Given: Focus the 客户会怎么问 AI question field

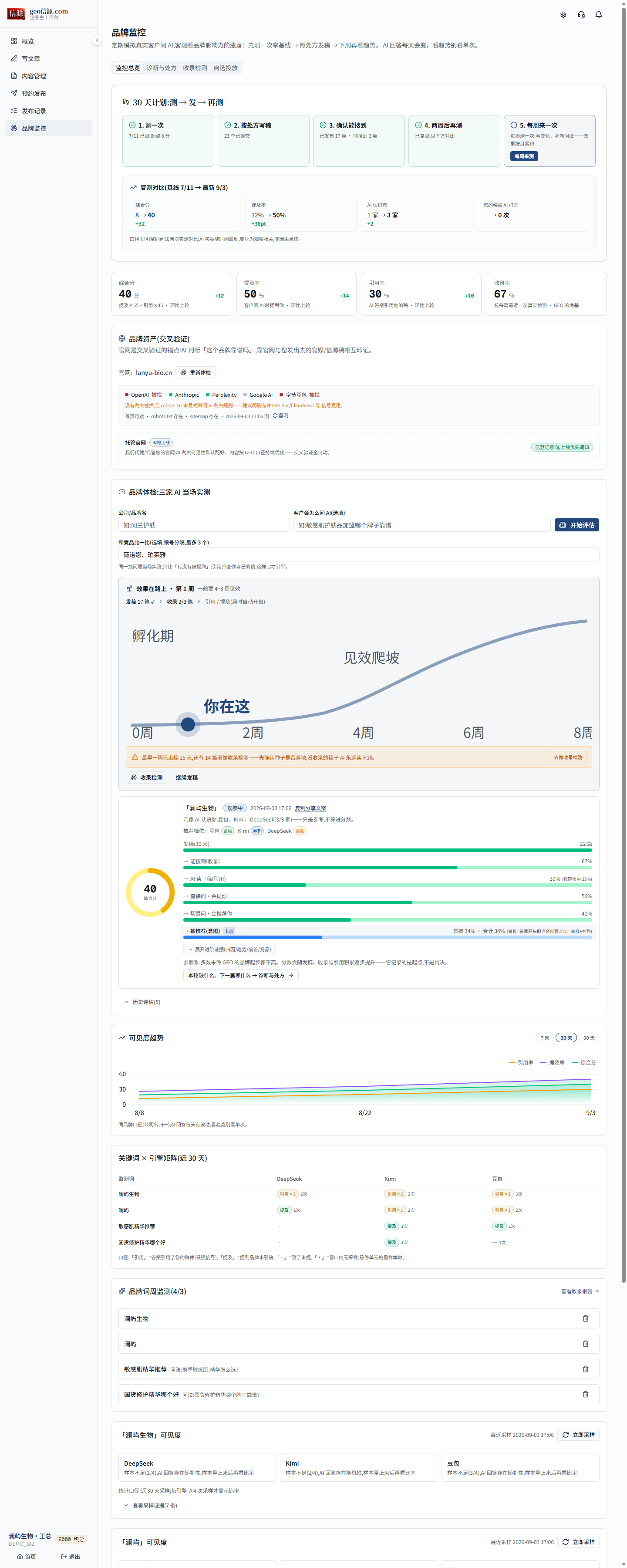Looking at the screenshot, I should 422,525.
